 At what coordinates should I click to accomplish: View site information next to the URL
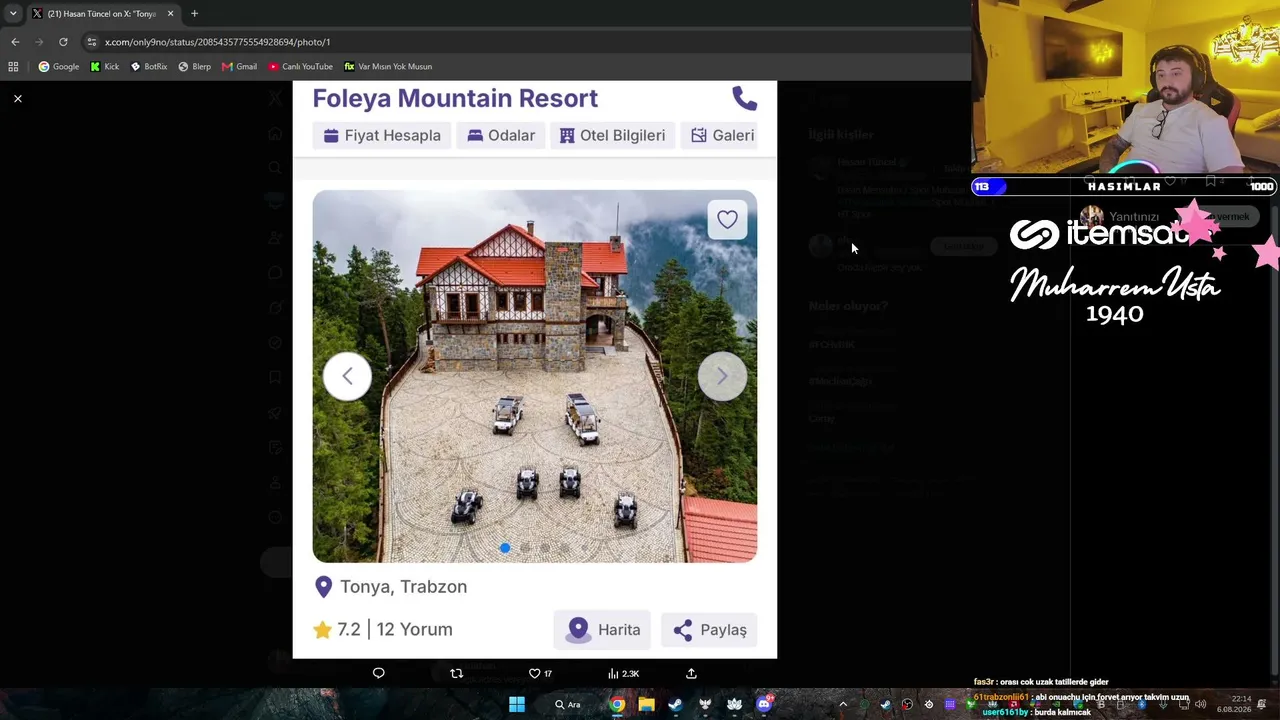click(92, 42)
